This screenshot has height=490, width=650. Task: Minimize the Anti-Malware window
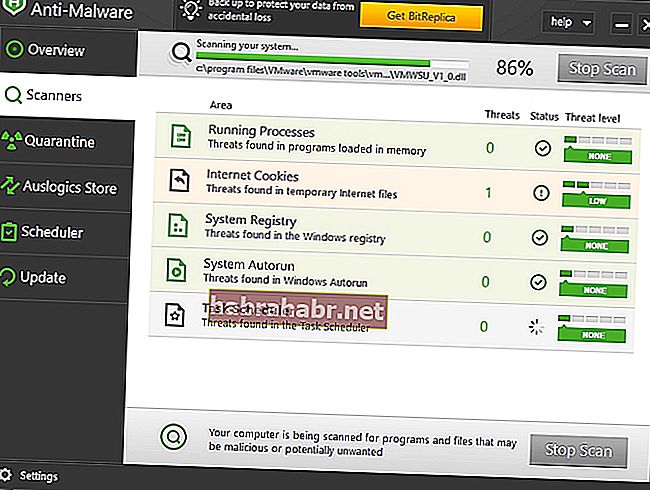pos(621,26)
